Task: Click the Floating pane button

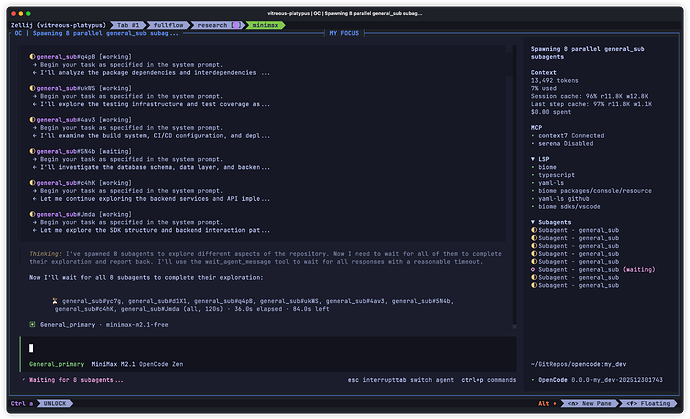Action: pyautogui.click(x=648, y=403)
